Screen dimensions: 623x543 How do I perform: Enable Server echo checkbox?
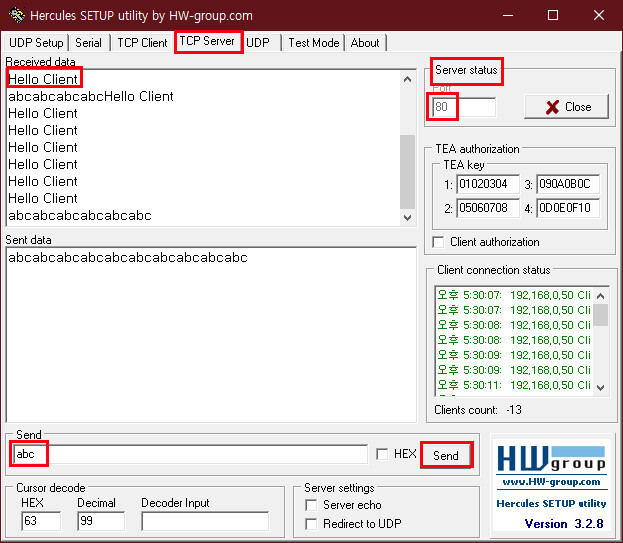311,505
